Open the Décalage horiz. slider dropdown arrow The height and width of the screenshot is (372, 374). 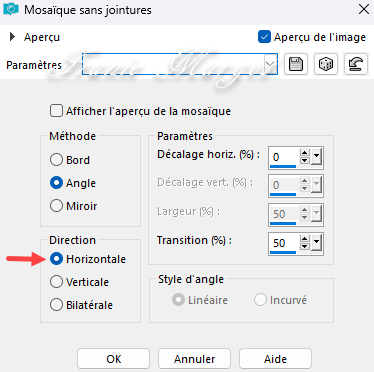click(x=316, y=157)
